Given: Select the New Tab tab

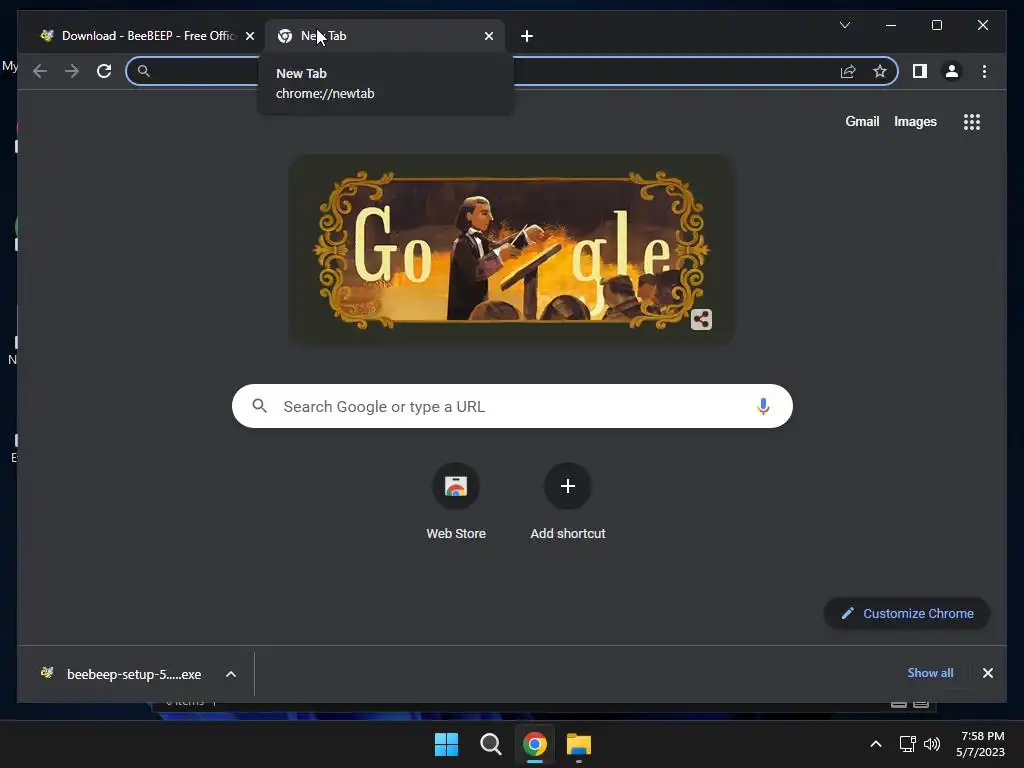Looking at the screenshot, I should click(385, 36).
